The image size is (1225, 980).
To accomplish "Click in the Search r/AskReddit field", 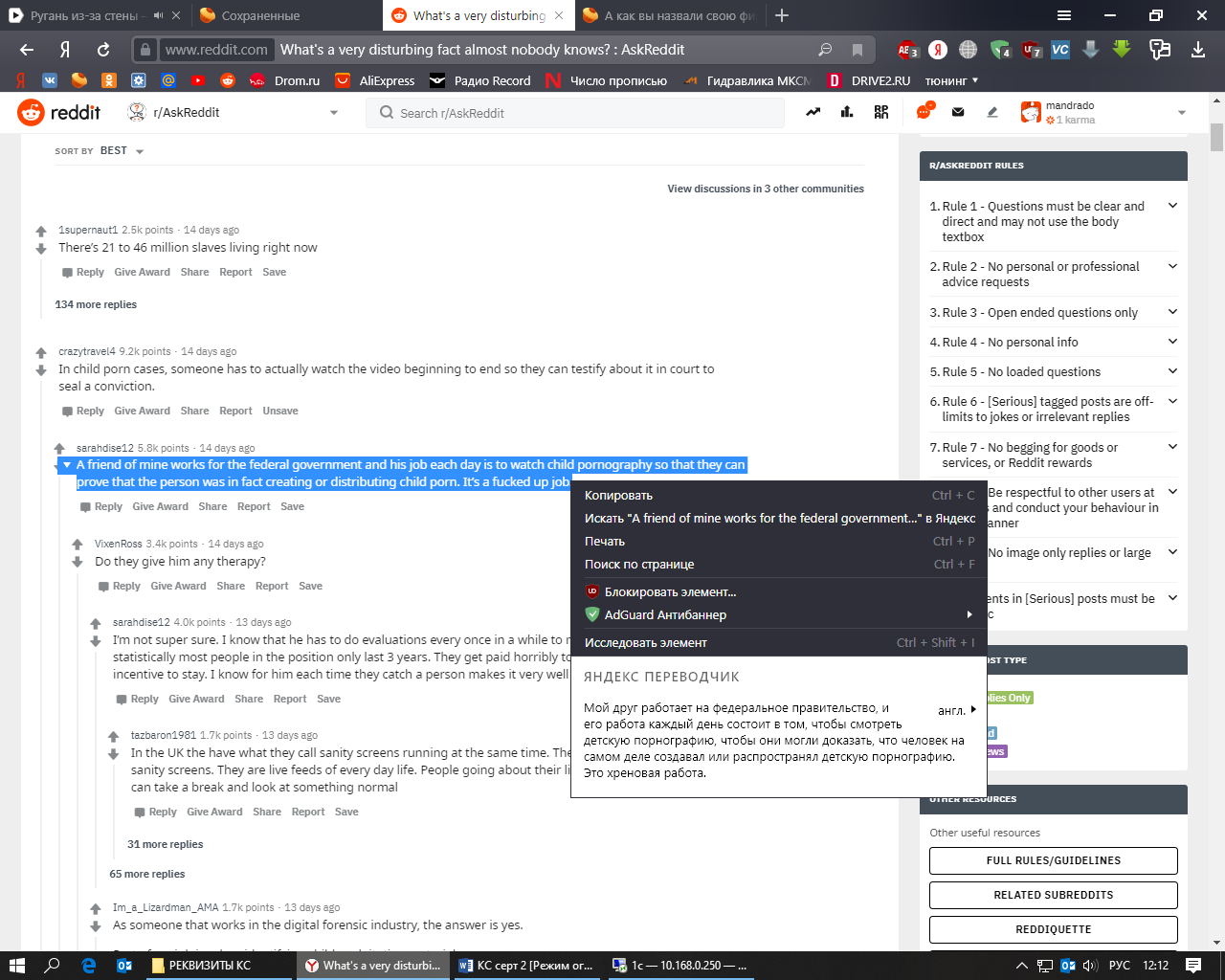I will [574, 113].
